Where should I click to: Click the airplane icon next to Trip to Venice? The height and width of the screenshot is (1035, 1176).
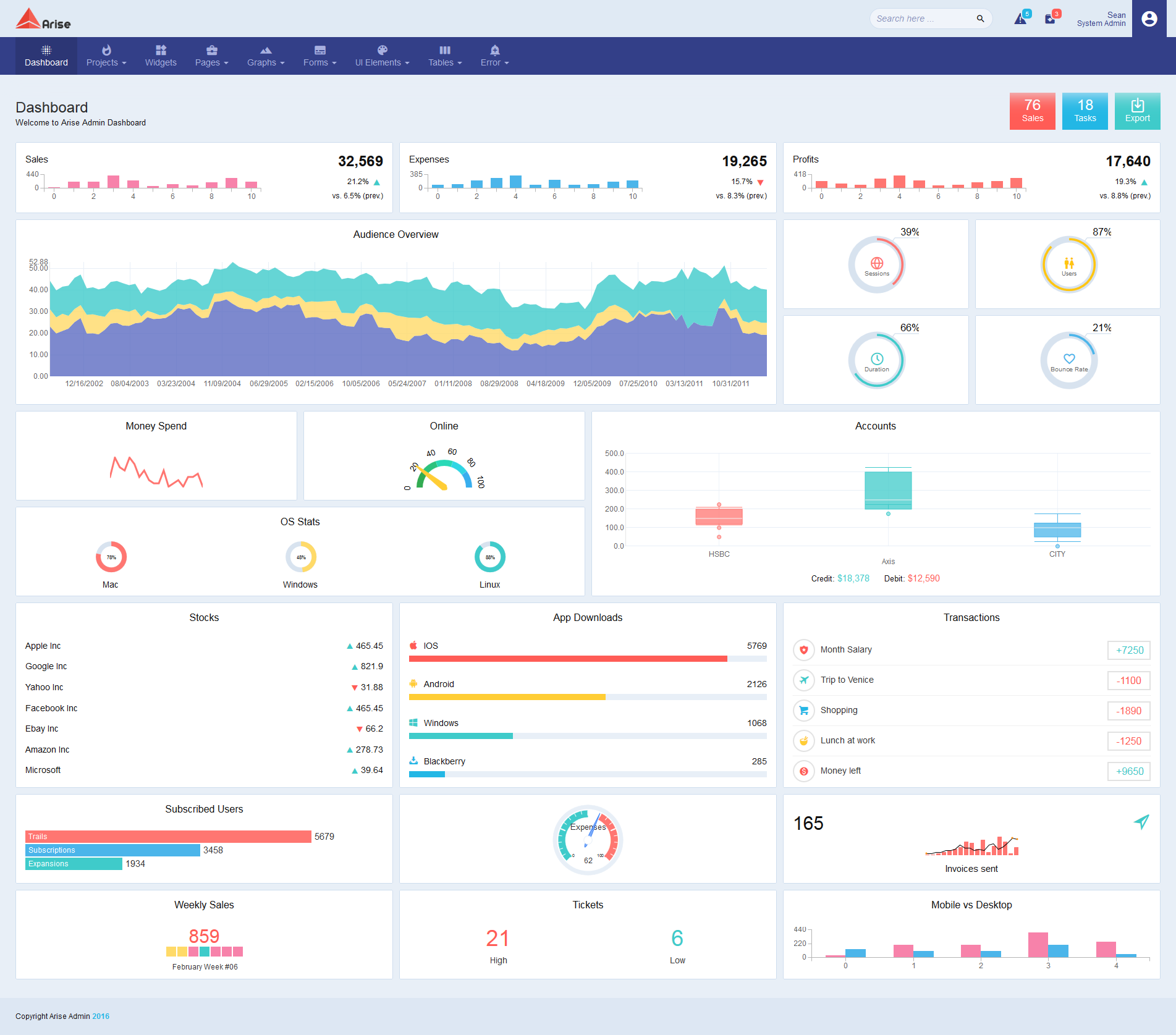[x=803, y=680]
